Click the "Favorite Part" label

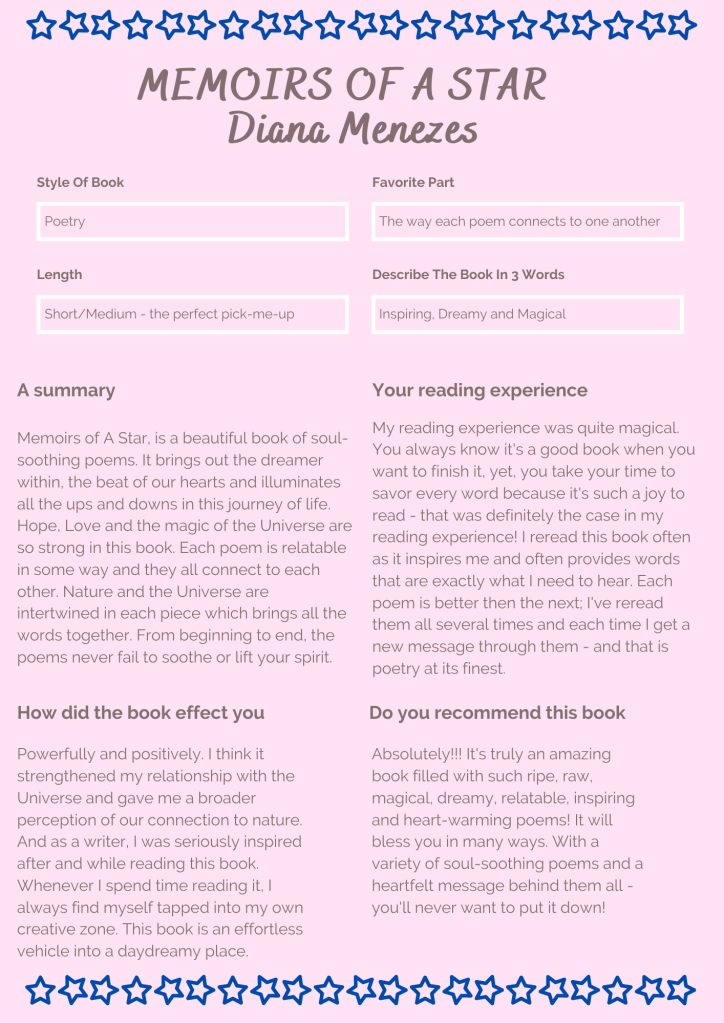[413, 183]
